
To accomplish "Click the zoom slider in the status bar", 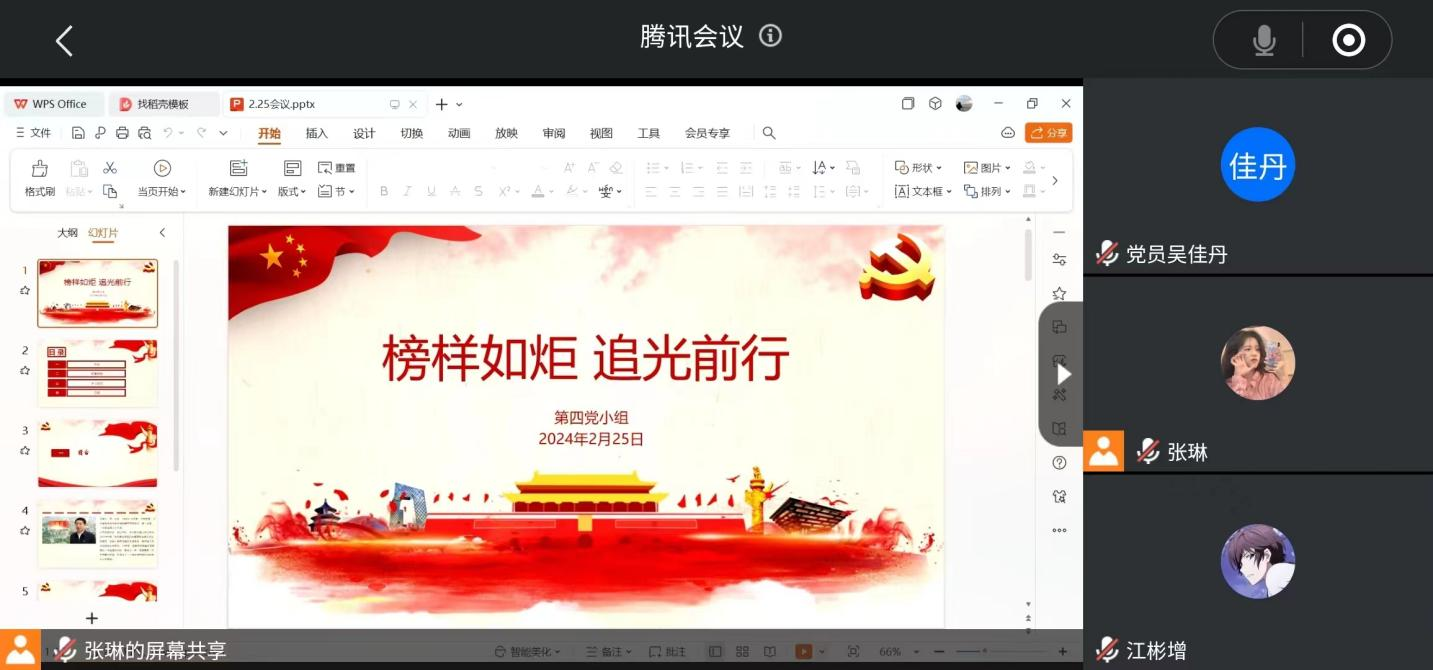I will pos(1005,652).
